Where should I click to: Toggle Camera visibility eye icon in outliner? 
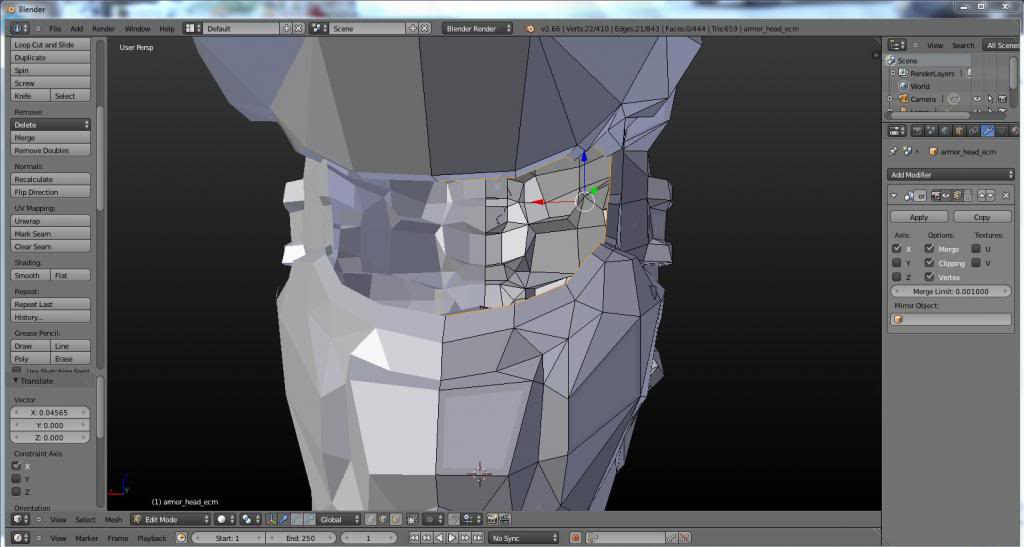(x=976, y=99)
